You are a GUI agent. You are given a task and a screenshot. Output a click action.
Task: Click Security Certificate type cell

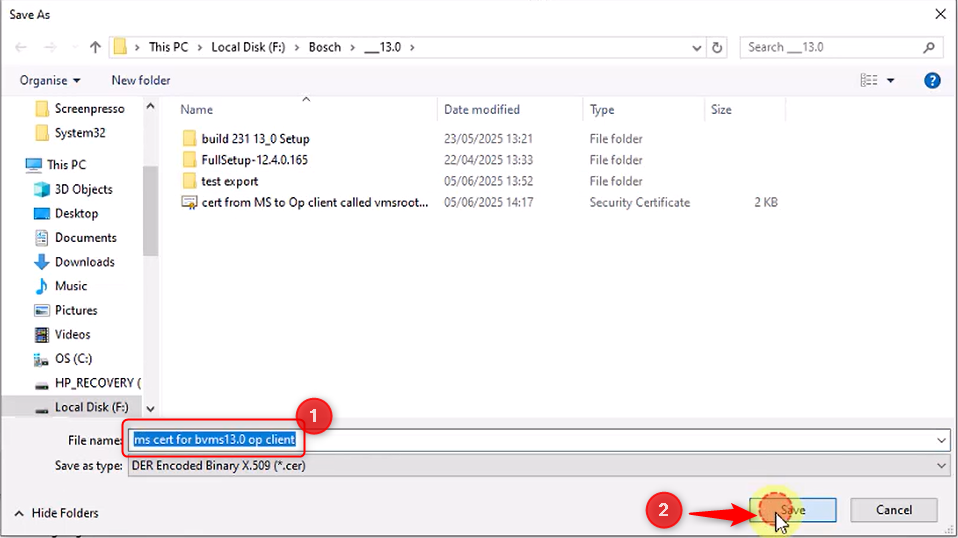coord(640,203)
